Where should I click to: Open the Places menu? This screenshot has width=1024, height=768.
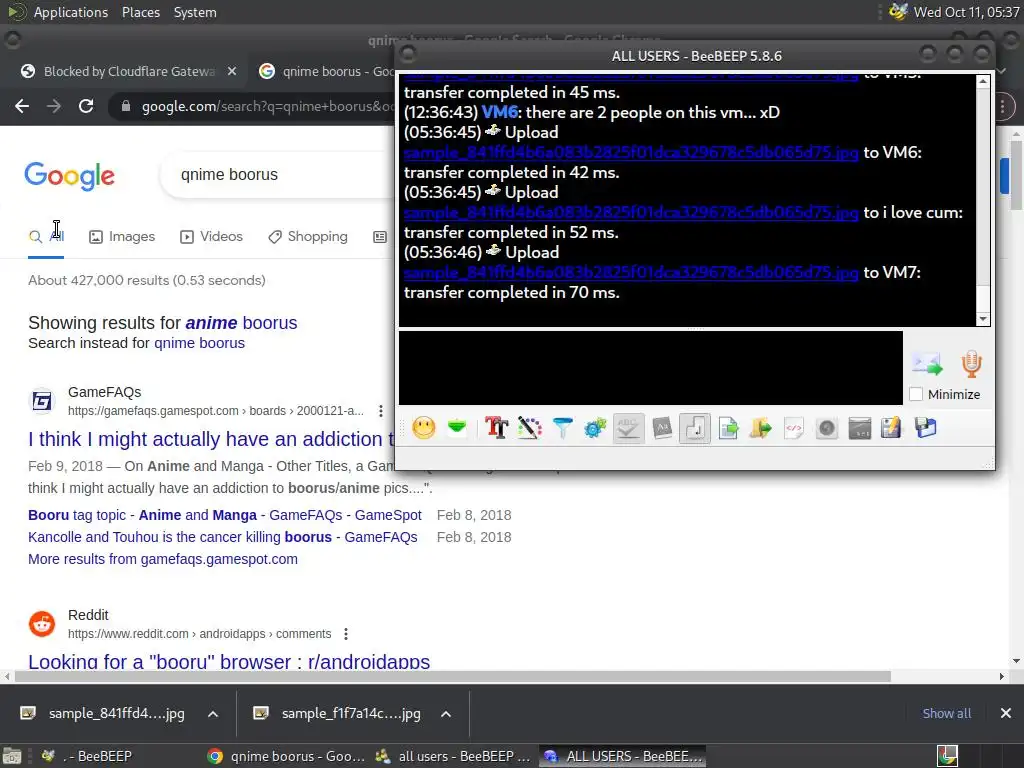(140, 12)
